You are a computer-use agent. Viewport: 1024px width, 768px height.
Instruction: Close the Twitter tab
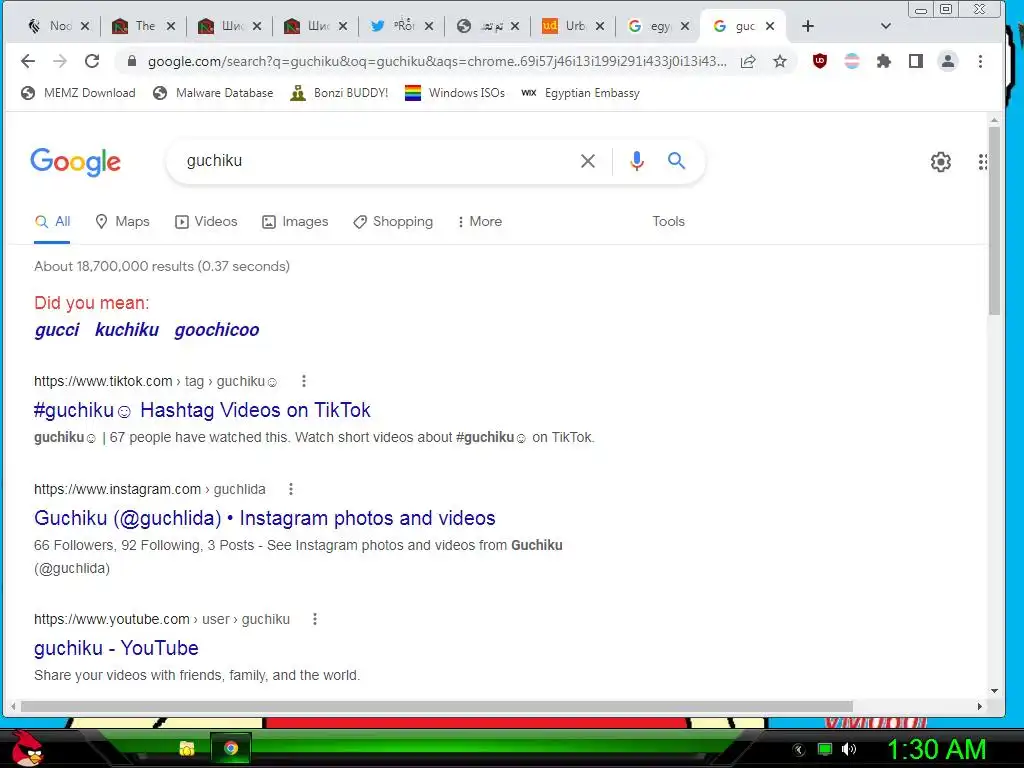tap(429, 26)
